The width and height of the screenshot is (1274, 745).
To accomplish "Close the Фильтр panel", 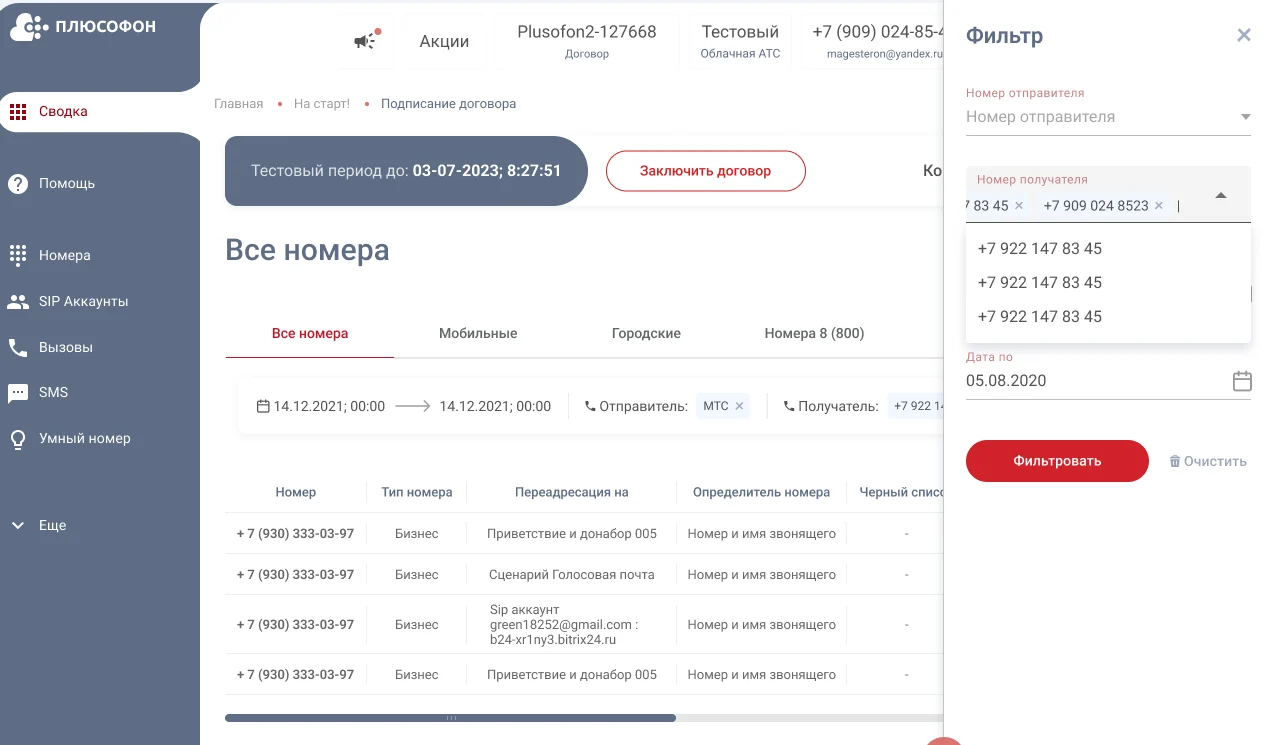I will click(1244, 35).
